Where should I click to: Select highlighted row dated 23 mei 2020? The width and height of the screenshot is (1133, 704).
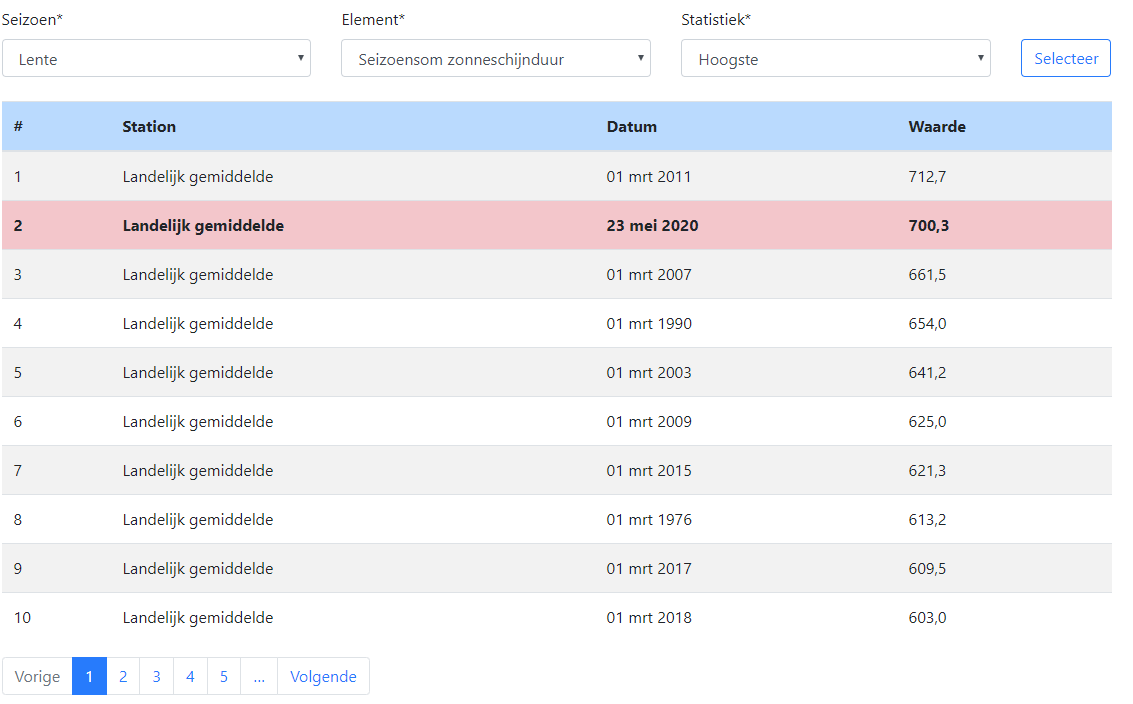[556, 226]
